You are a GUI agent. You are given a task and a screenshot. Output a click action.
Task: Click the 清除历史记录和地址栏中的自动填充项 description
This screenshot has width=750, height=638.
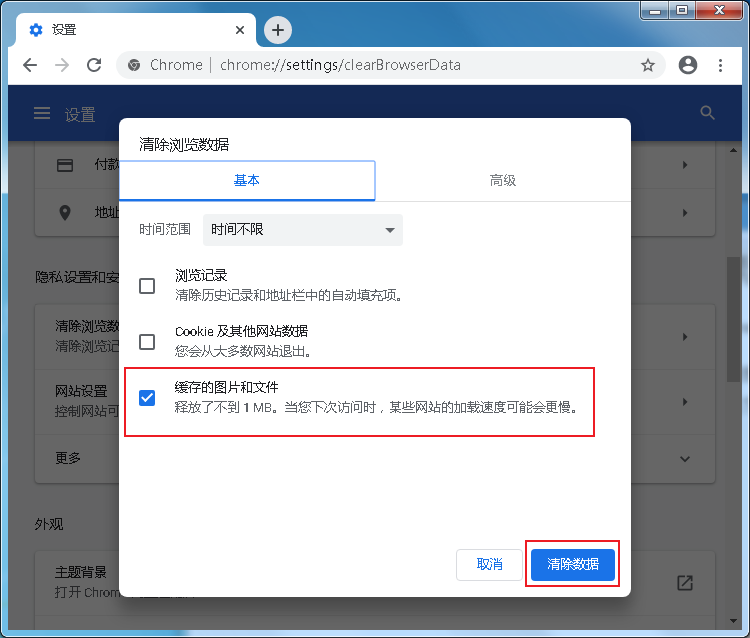(x=288, y=296)
